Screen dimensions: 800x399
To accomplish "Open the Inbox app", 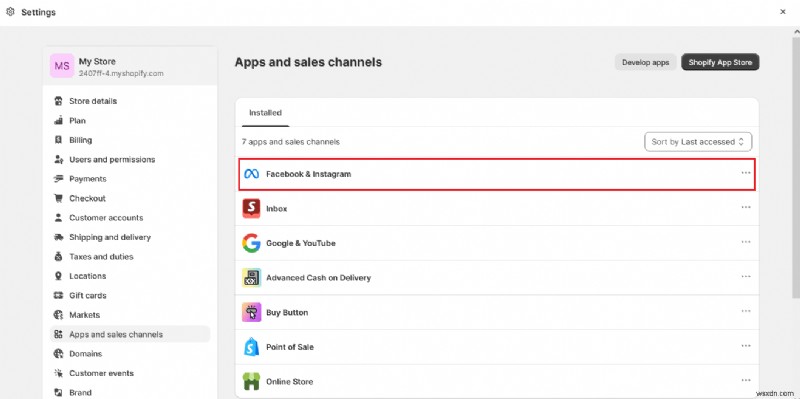I will click(277, 208).
